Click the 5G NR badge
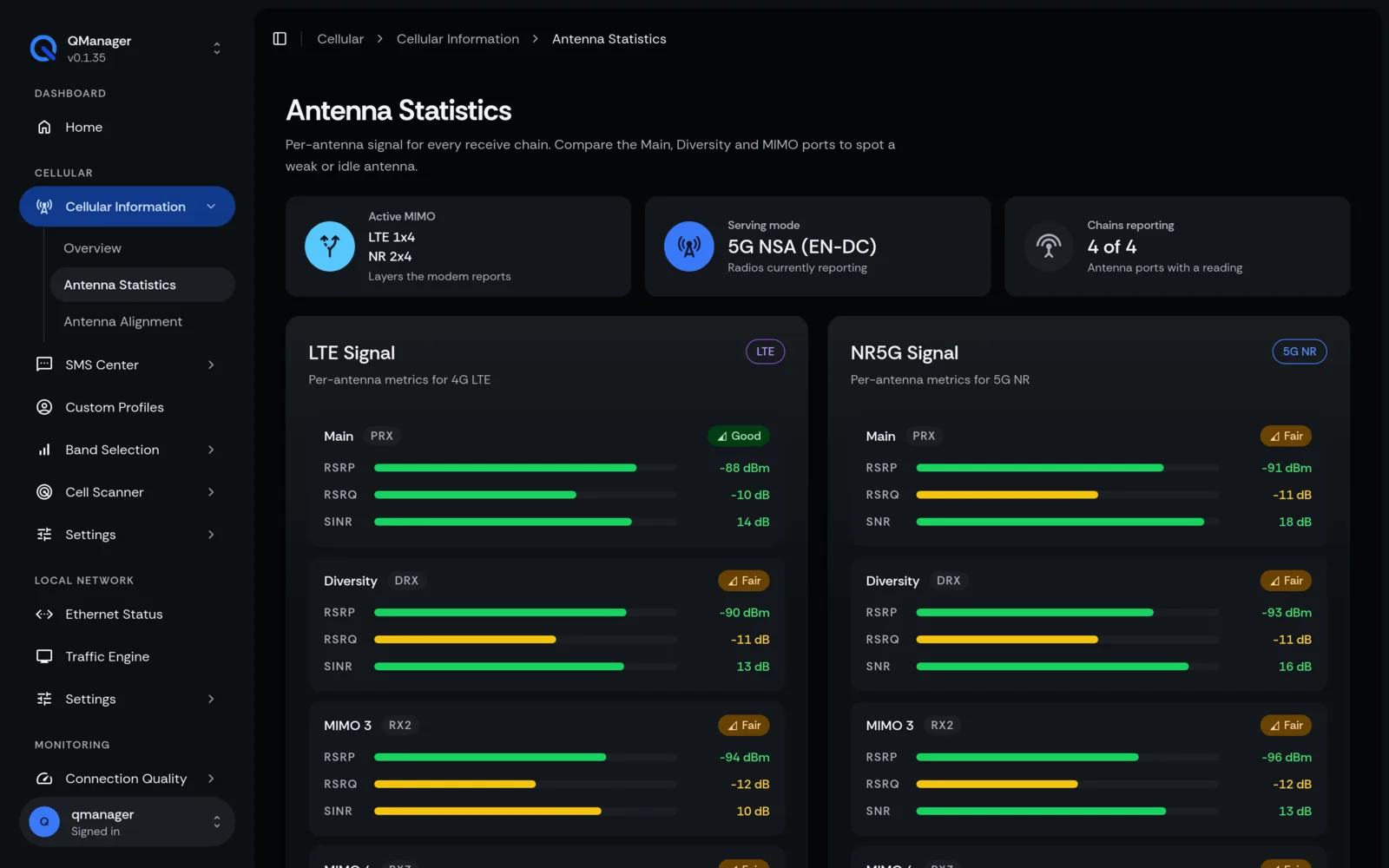The height and width of the screenshot is (868, 1389). 1300,352
